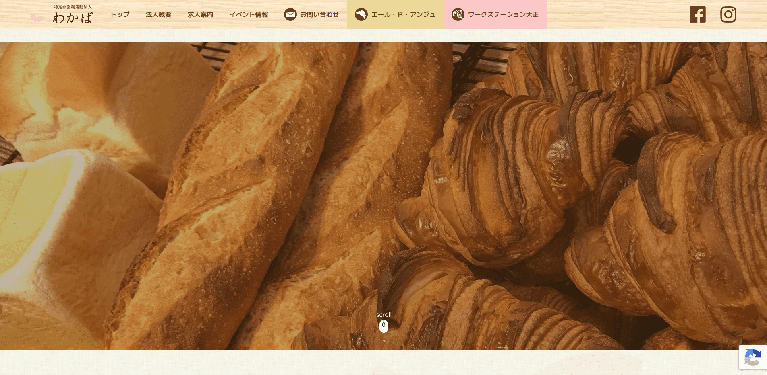Open the Instagram page icon
The width and height of the screenshot is (767, 375).
(728, 15)
